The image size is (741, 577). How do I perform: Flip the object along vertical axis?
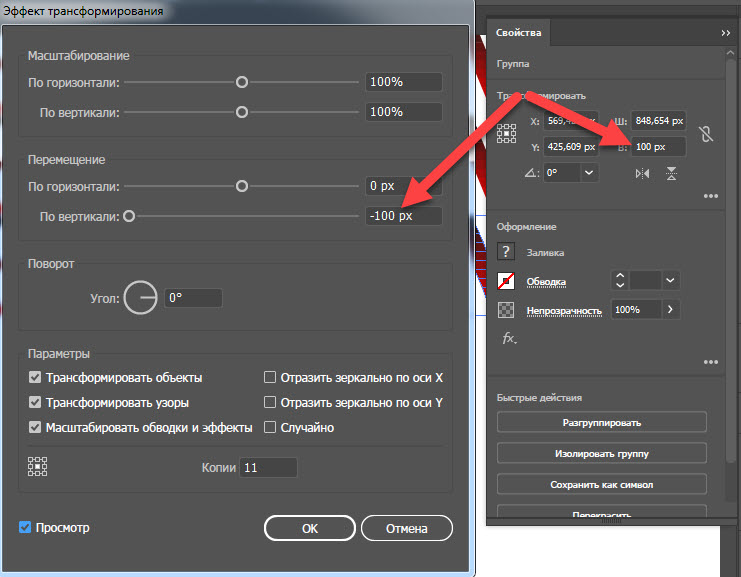coord(671,173)
